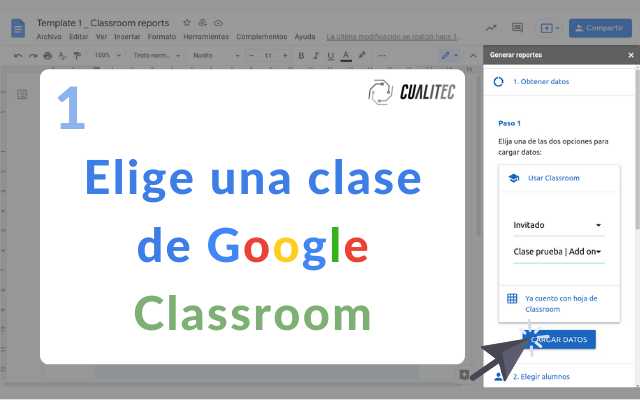
Task: Open the present to meeting button
Action: [x=549, y=28]
